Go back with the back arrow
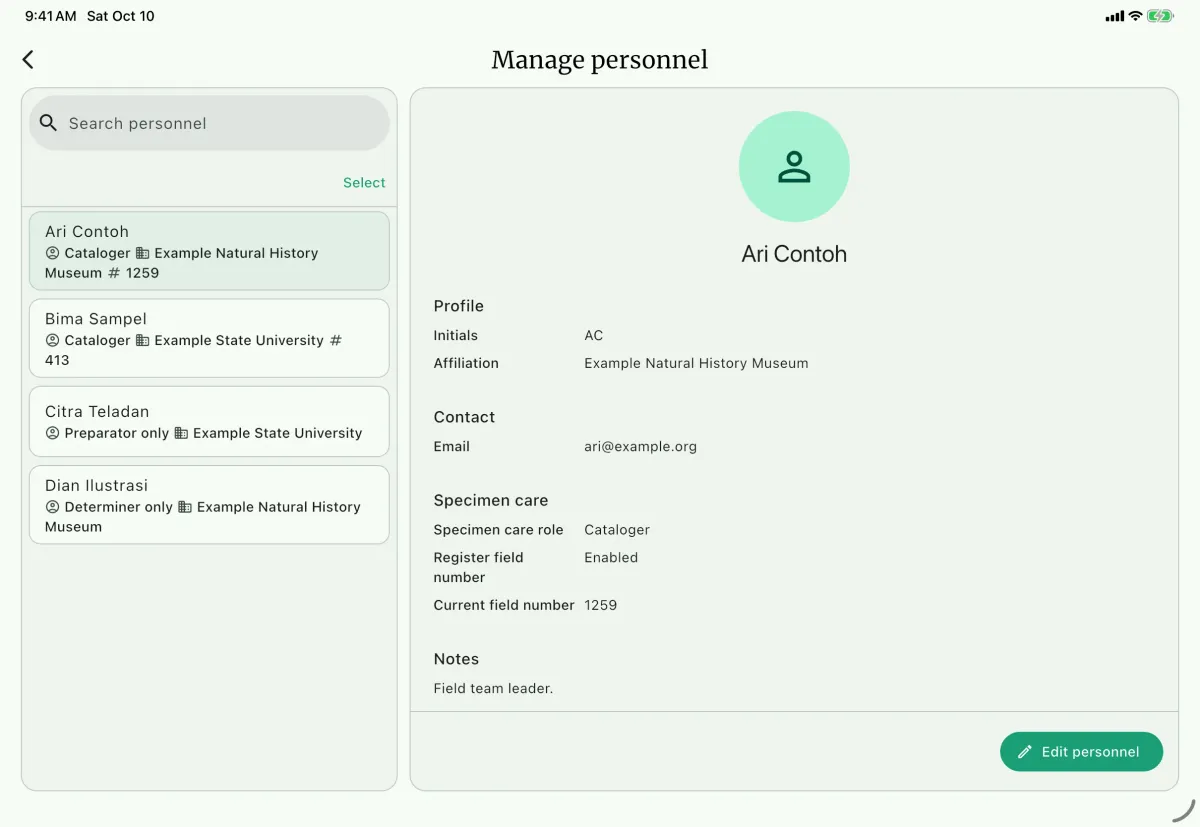 coord(28,60)
